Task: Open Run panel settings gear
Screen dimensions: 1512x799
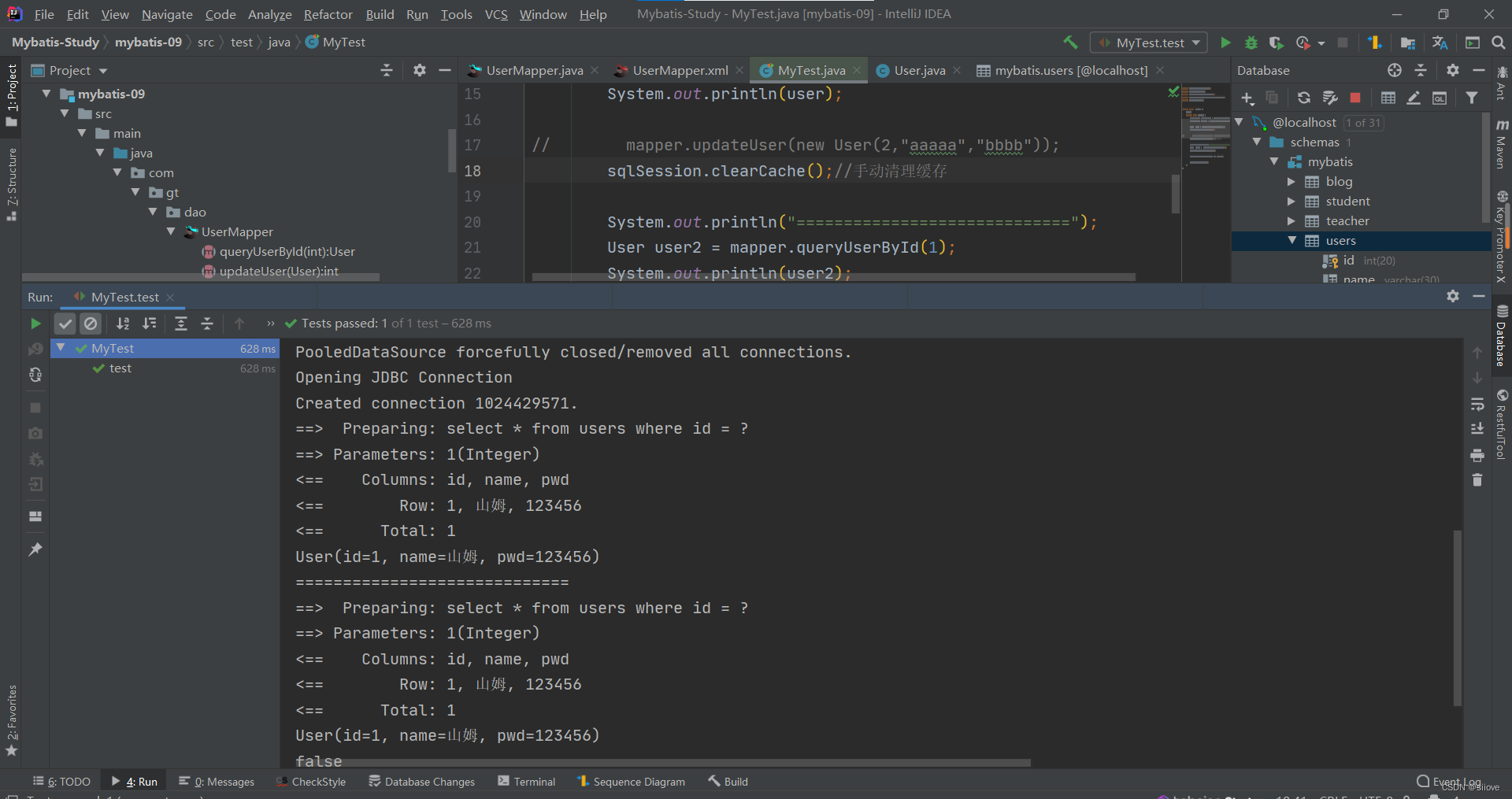Action: (x=1453, y=296)
